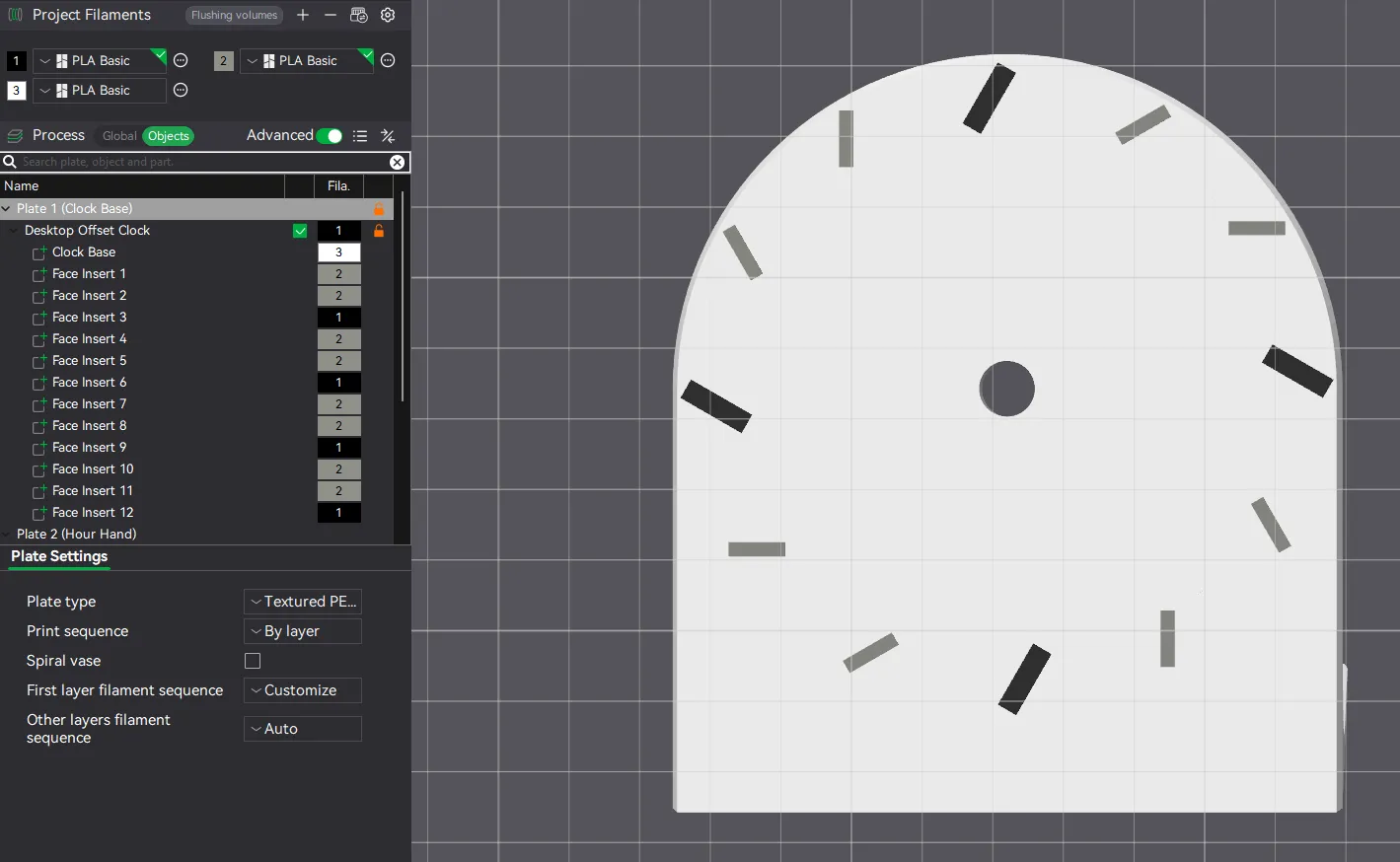Viewport: 1400px width, 862px height.
Task: Click filament 3 white color swatch
Action: click(17, 90)
